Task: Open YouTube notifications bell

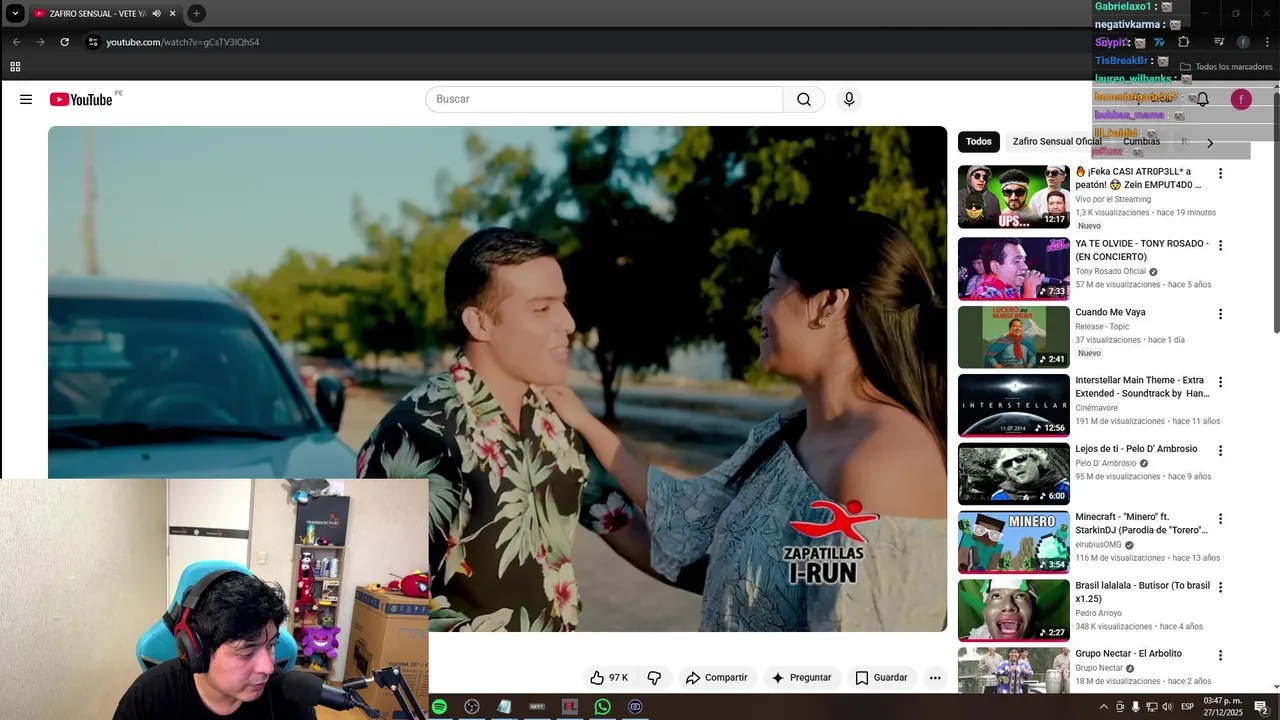Action: (1203, 99)
